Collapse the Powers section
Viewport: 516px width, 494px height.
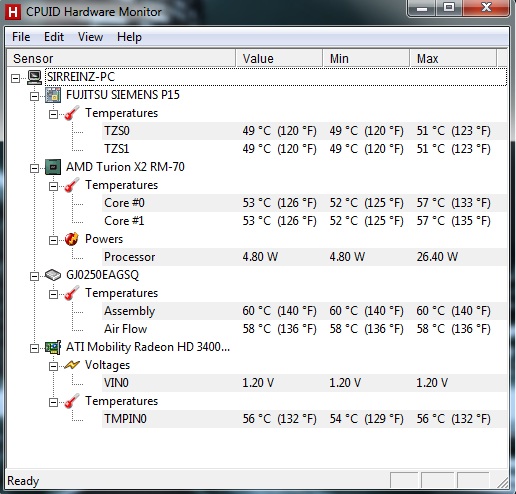pos(53,240)
